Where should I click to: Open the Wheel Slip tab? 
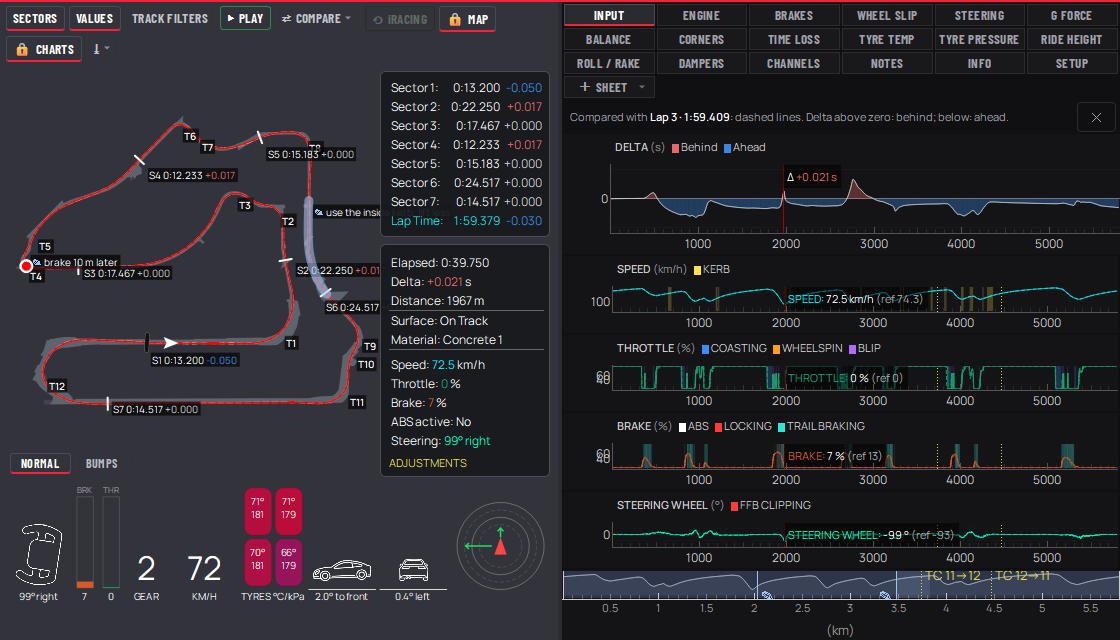pyautogui.click(x=886, y=15)
